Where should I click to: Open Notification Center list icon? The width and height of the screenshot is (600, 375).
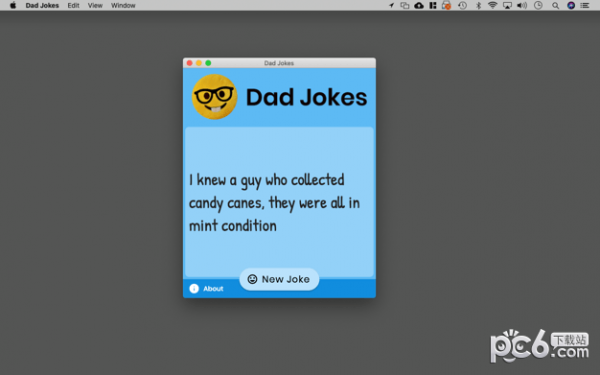coord(585,5)
